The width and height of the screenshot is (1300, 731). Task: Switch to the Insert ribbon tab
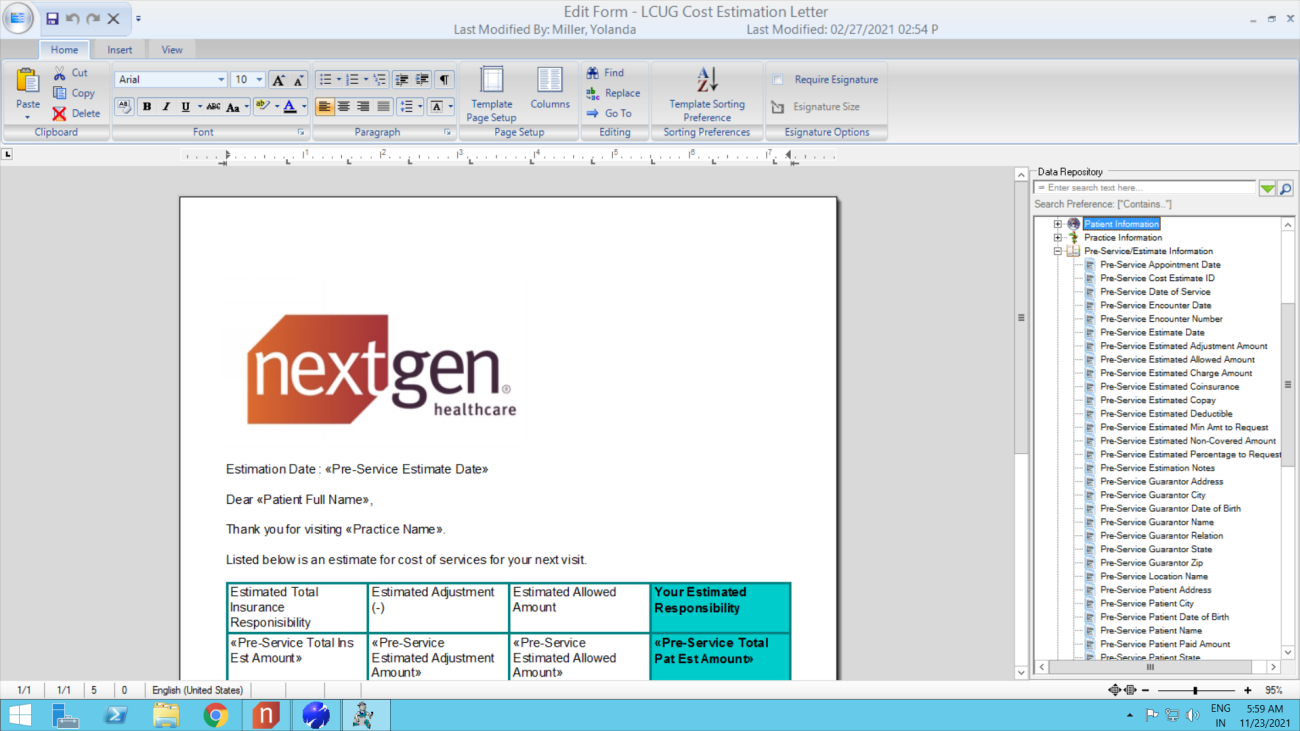pyautogui.click(x=120, y=50)
